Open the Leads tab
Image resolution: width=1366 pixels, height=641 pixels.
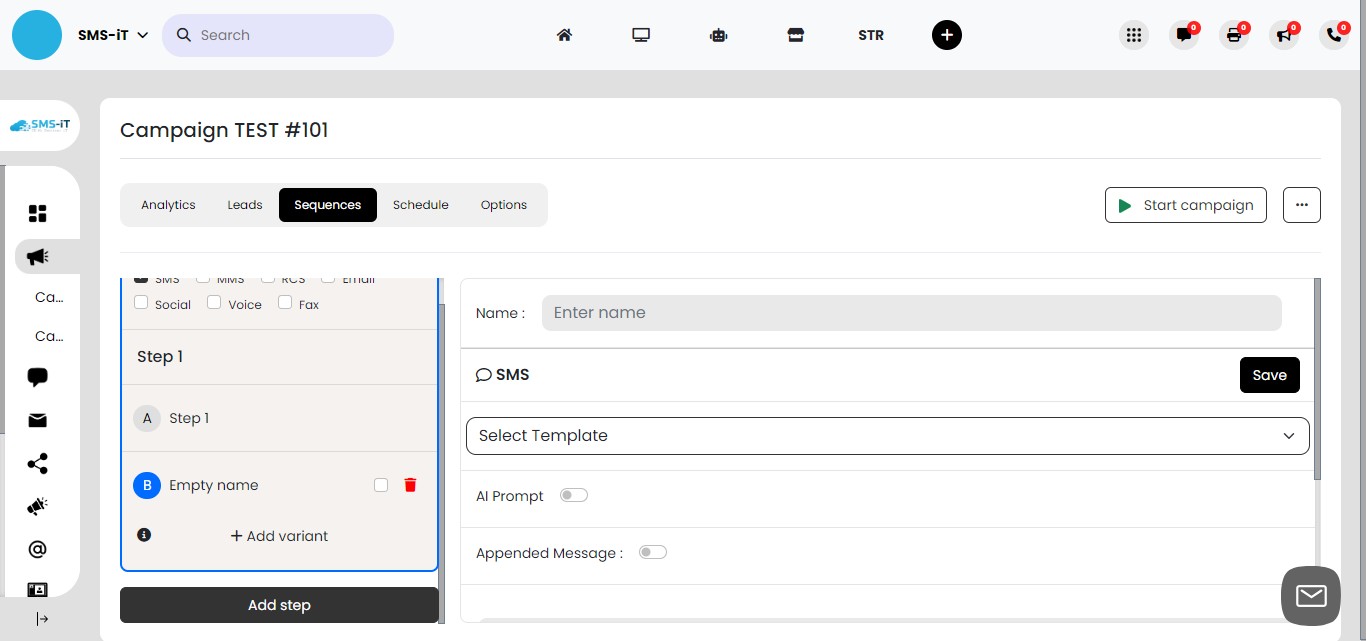[244, 205]
